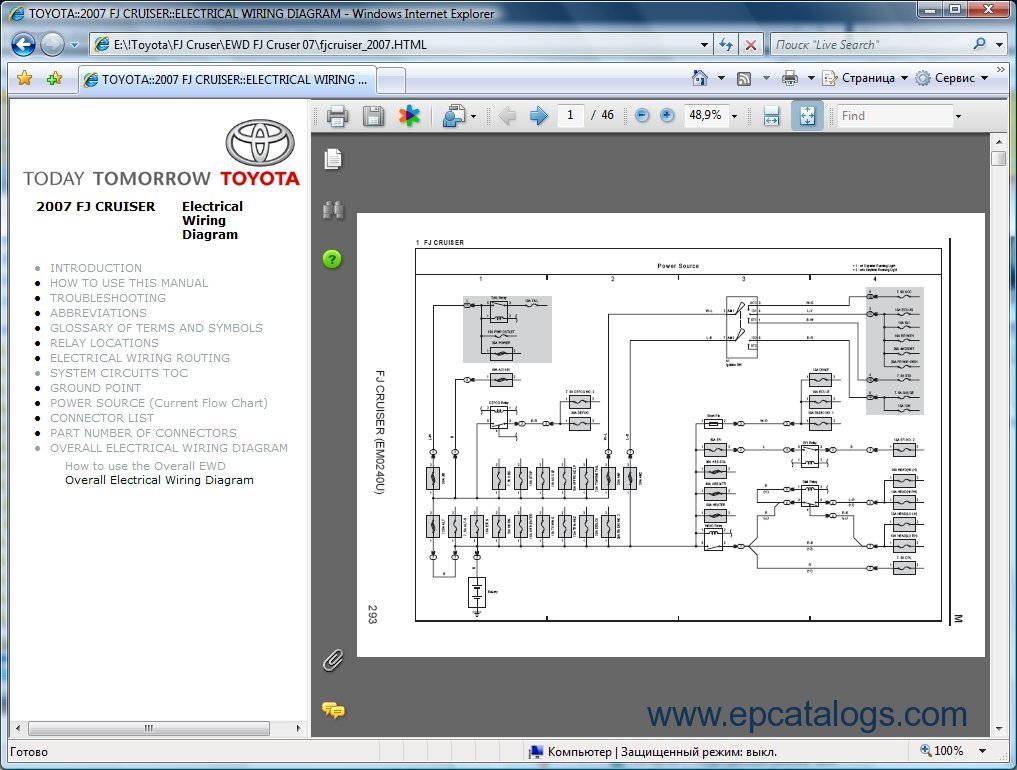Click the PDF vertical scrollbar down arrow
Image resolution: width=1017 pixels, height=770 pixels.
pyautogui.click(x=999, y=729)
